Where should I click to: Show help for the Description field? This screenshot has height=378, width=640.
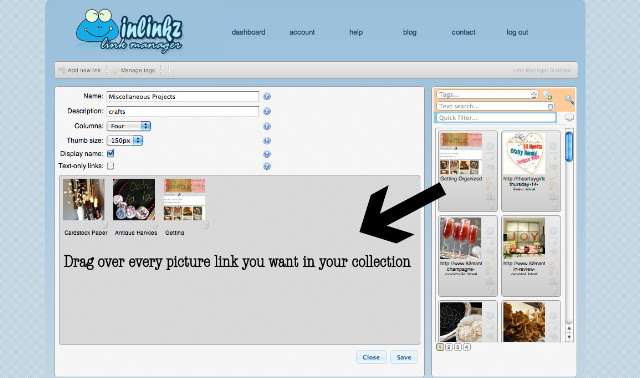267,111
